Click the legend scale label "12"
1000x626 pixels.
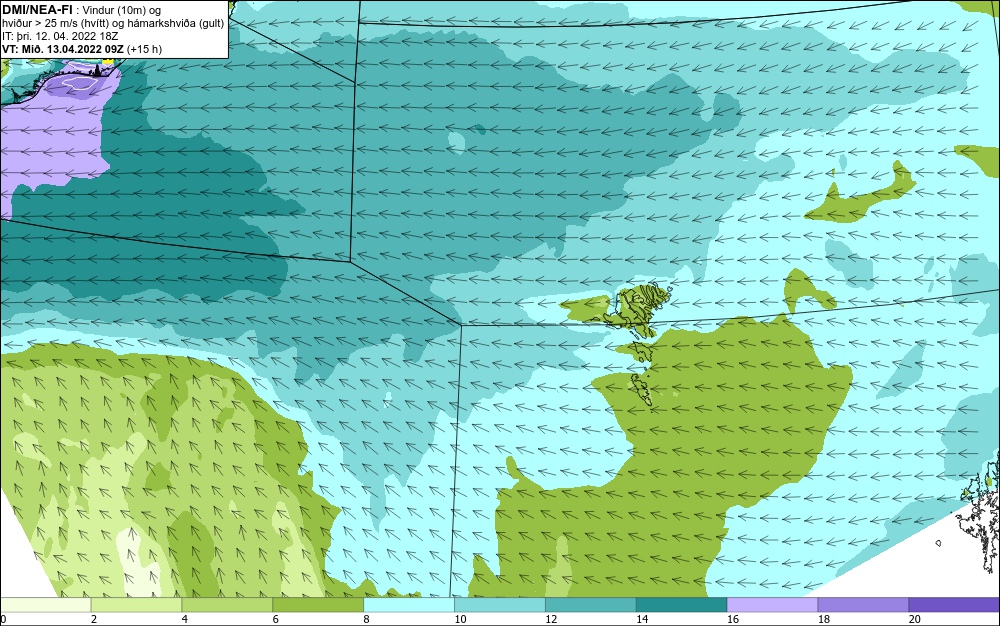click(x=551, y=619)
